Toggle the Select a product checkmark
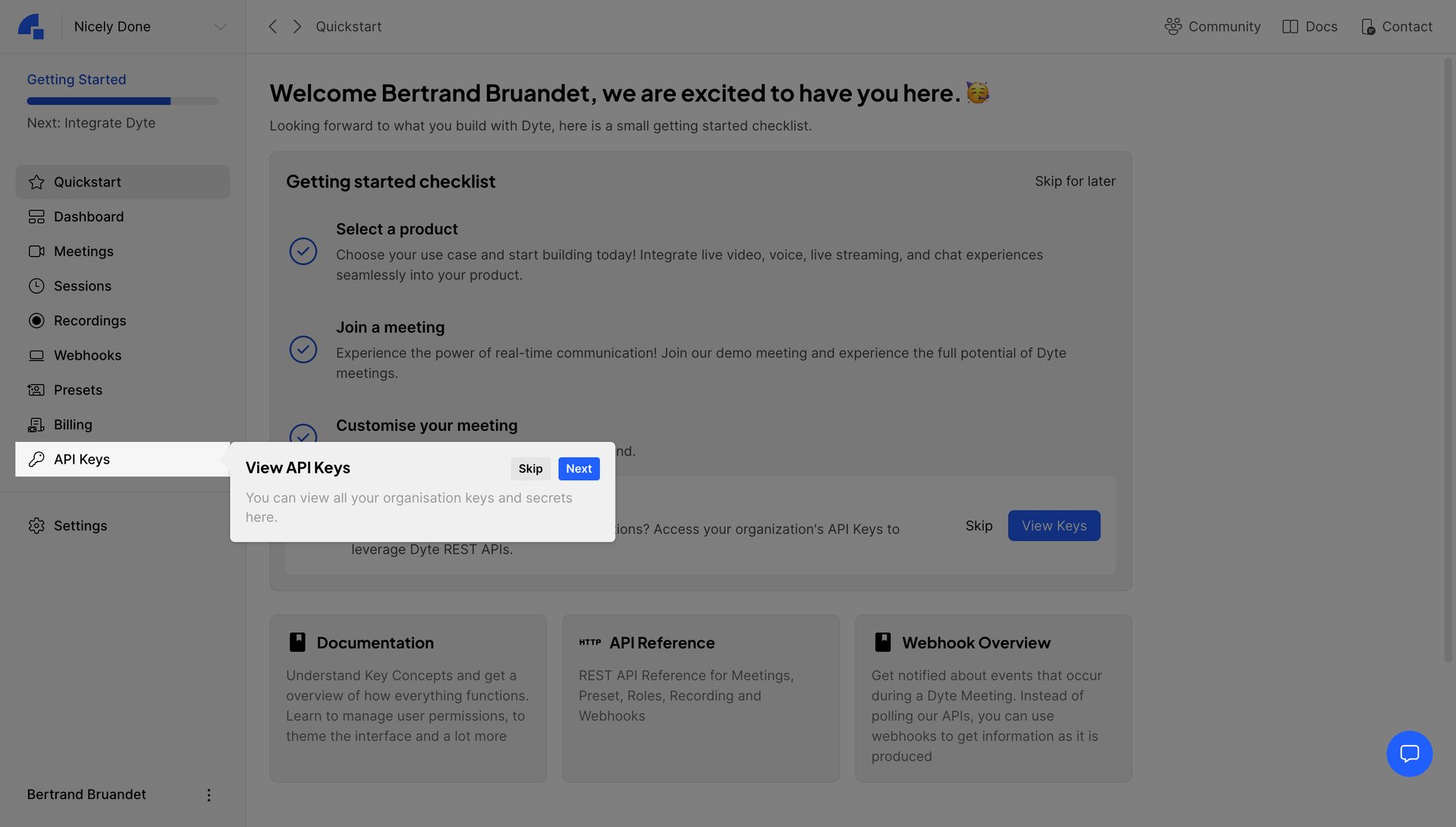The image size is (1456, 827). click(x=303, y=251)
